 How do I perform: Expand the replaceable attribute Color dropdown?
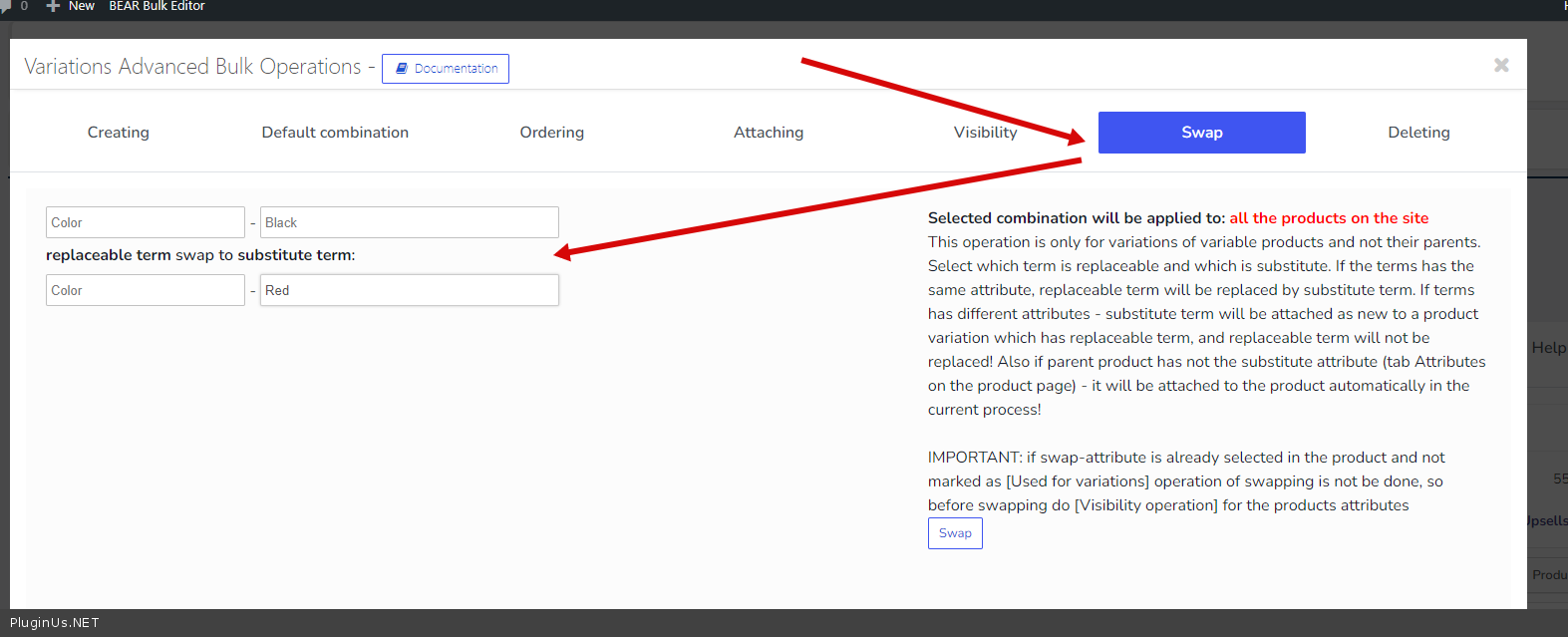pos(145,222)
